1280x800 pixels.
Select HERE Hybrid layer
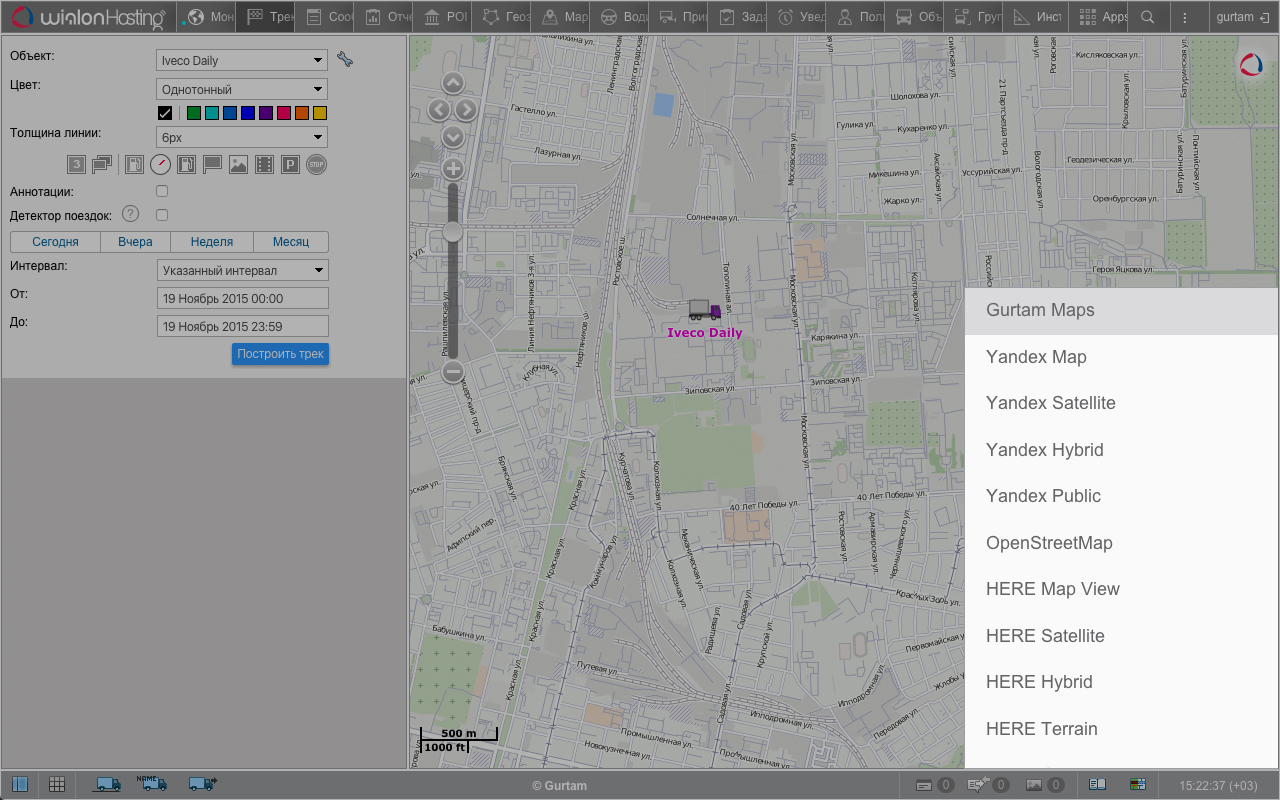point(1121,682)
